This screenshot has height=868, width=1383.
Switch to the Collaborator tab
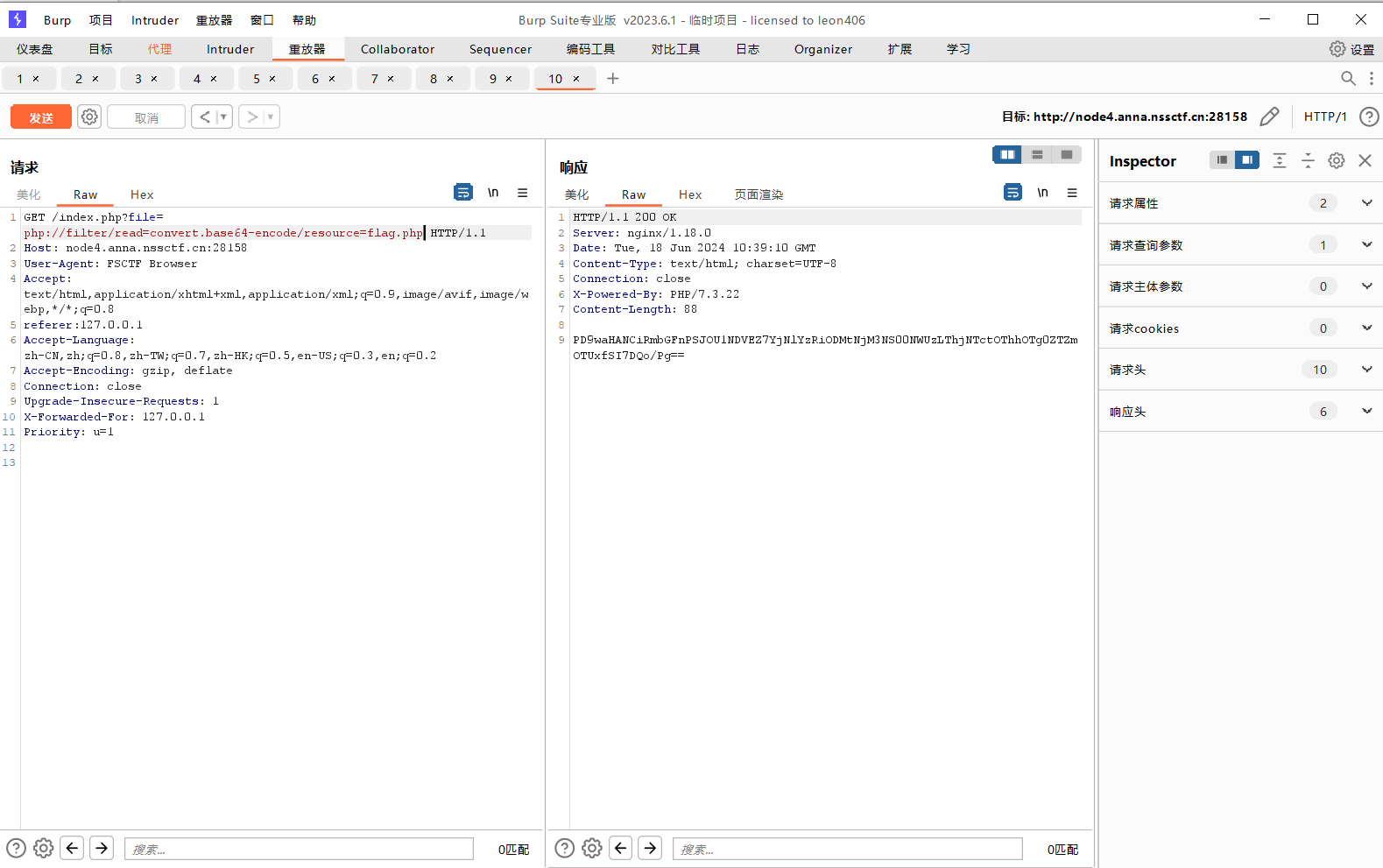click(398, 49)
